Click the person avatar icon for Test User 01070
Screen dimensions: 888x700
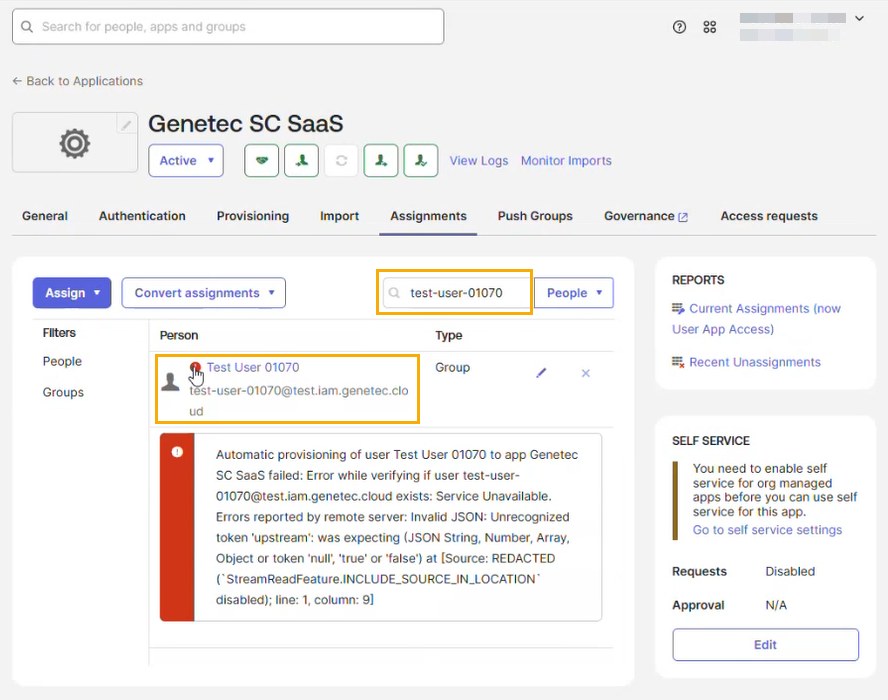[x=170, y=382]
